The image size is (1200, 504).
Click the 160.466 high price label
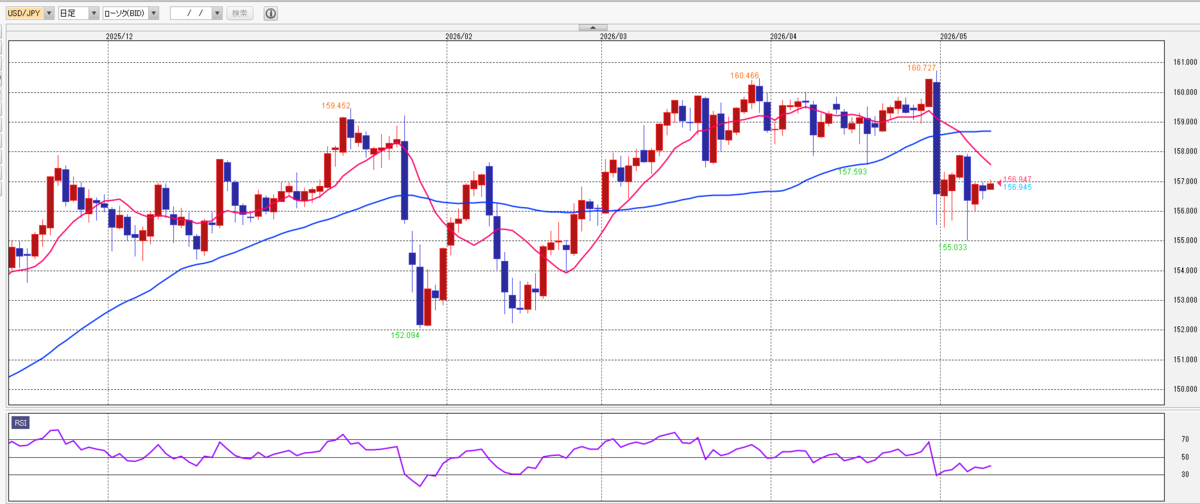[745, 75]
